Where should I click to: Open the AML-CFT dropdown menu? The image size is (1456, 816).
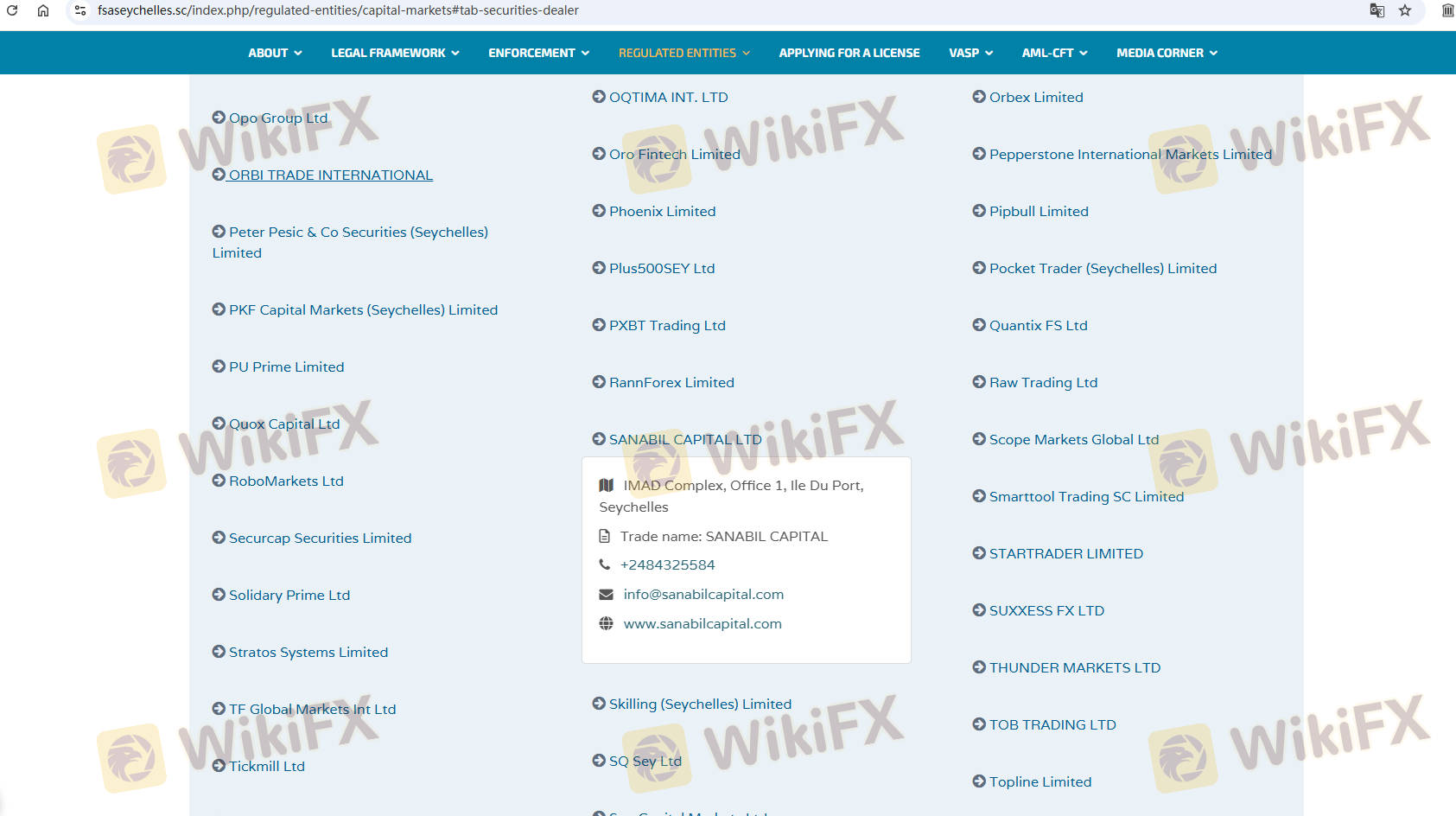coord(1055,53)
